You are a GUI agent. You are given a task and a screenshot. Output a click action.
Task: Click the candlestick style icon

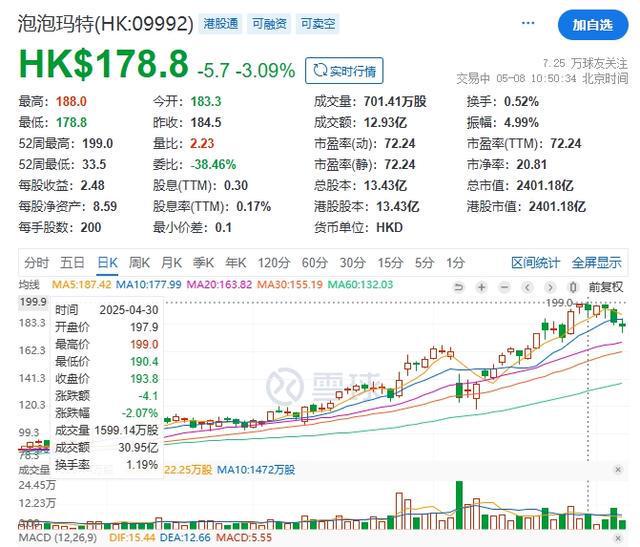point(573,287)
